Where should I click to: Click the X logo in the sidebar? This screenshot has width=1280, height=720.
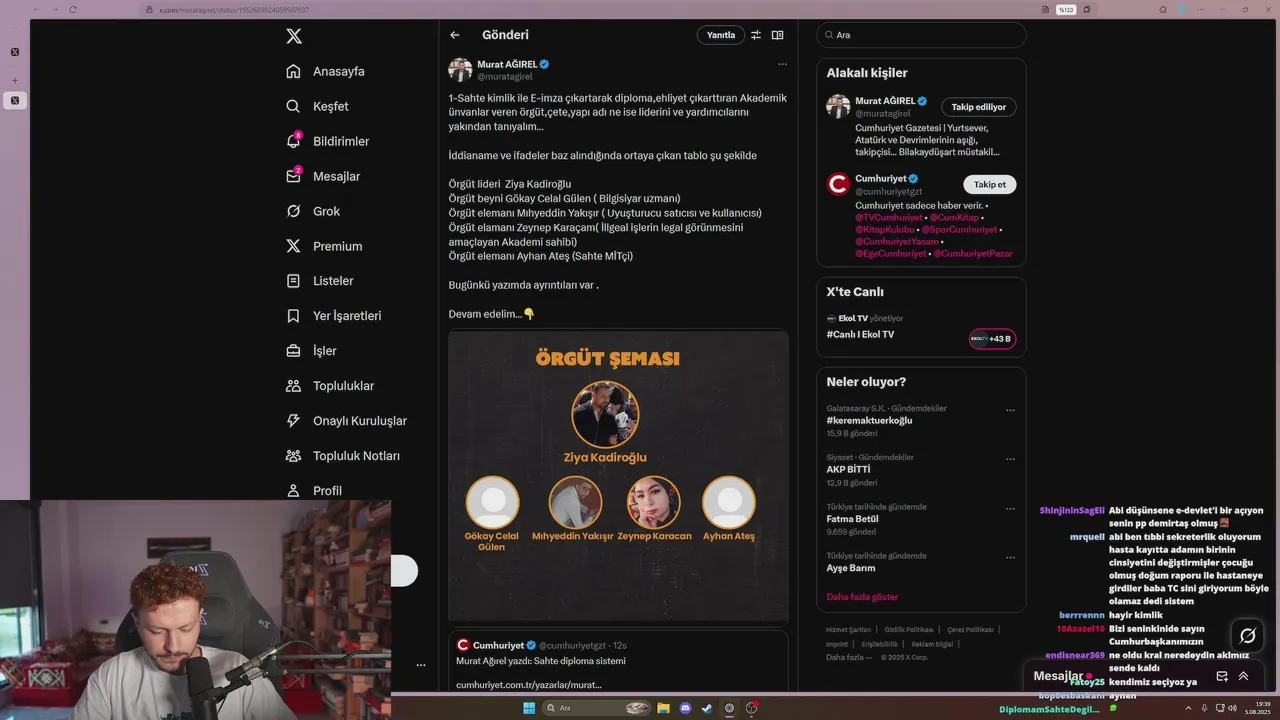294,36
